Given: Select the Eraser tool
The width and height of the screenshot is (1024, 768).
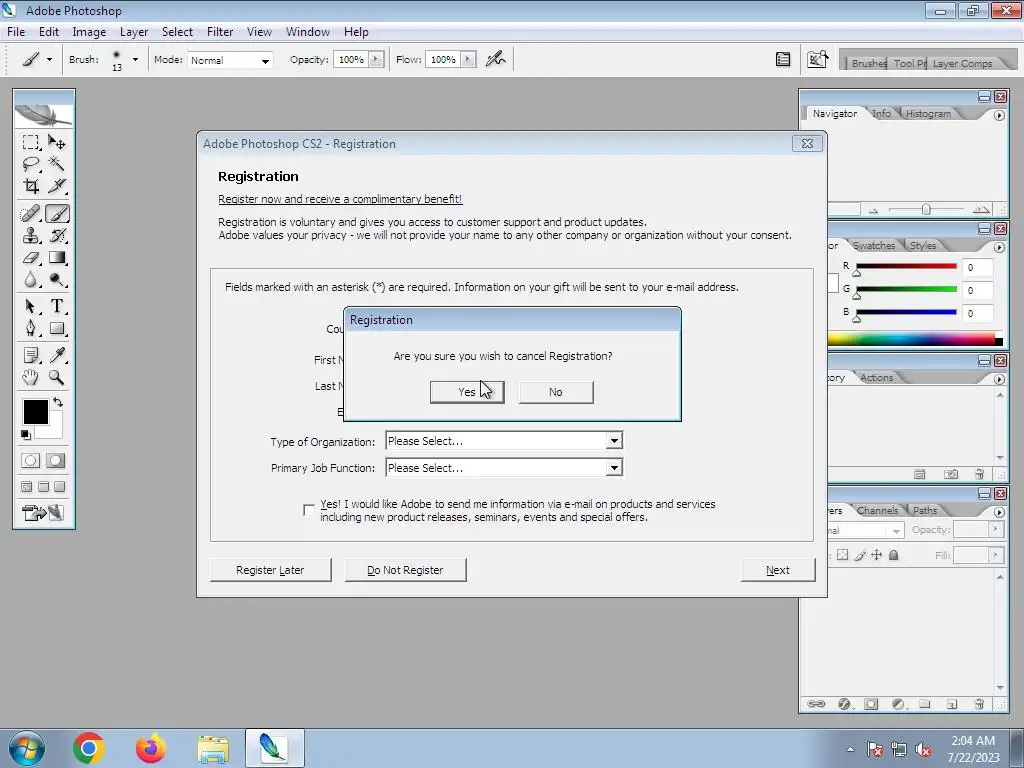Looking at the screenshot, I should click(30, 258).
